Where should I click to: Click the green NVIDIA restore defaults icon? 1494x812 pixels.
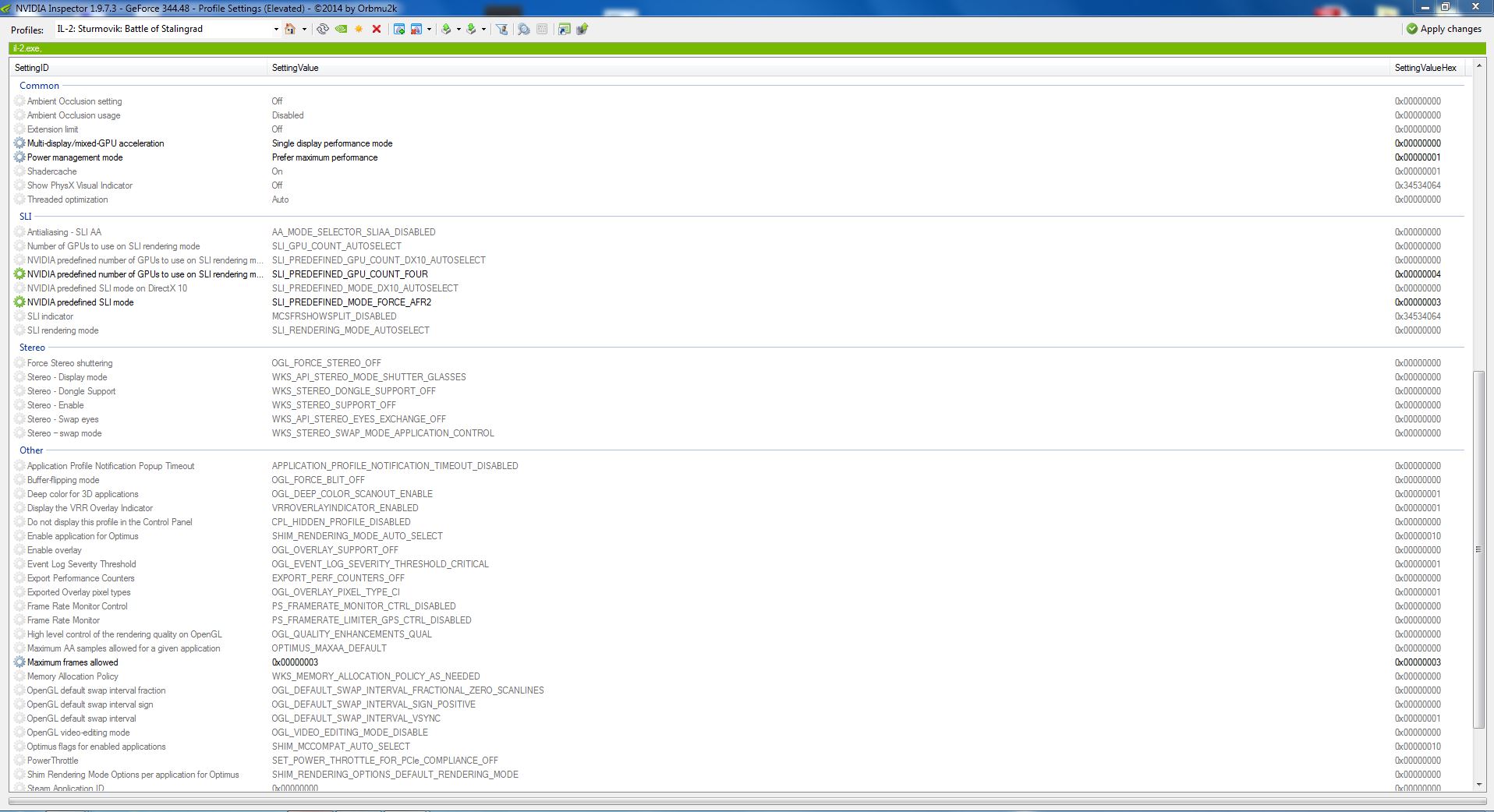click(341, 29)
